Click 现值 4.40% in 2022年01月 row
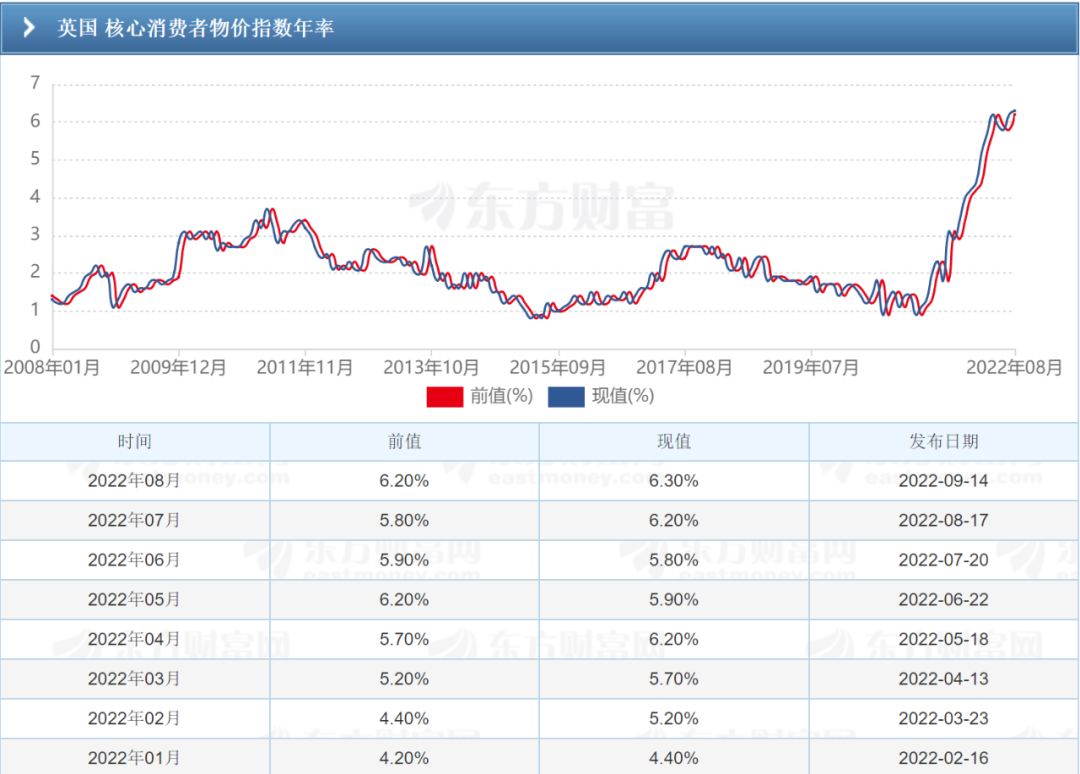This screenshot has width=1080, height=774. [x=674, y=758]
